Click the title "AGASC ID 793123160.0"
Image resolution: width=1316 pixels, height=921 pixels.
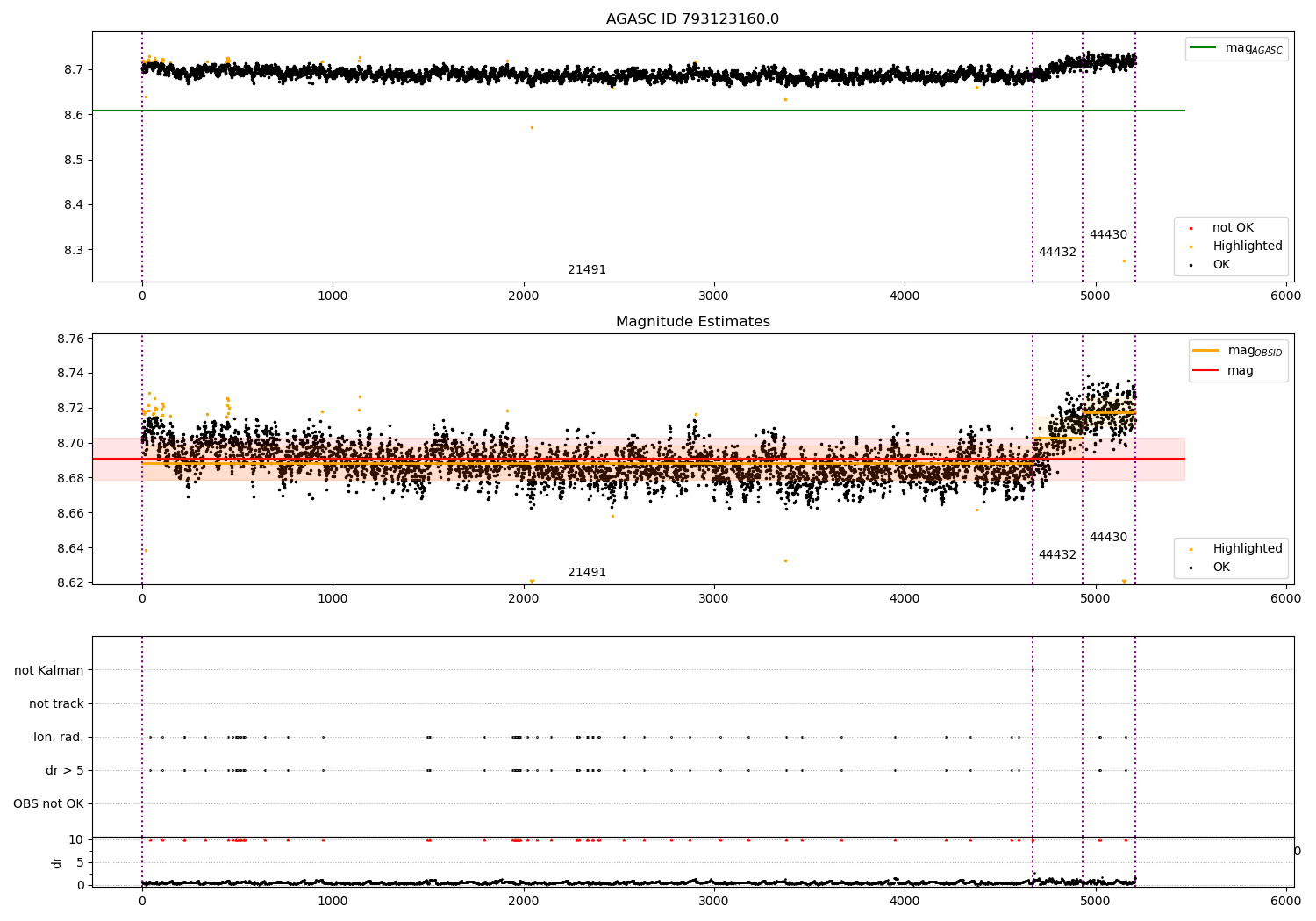point(692,19)
